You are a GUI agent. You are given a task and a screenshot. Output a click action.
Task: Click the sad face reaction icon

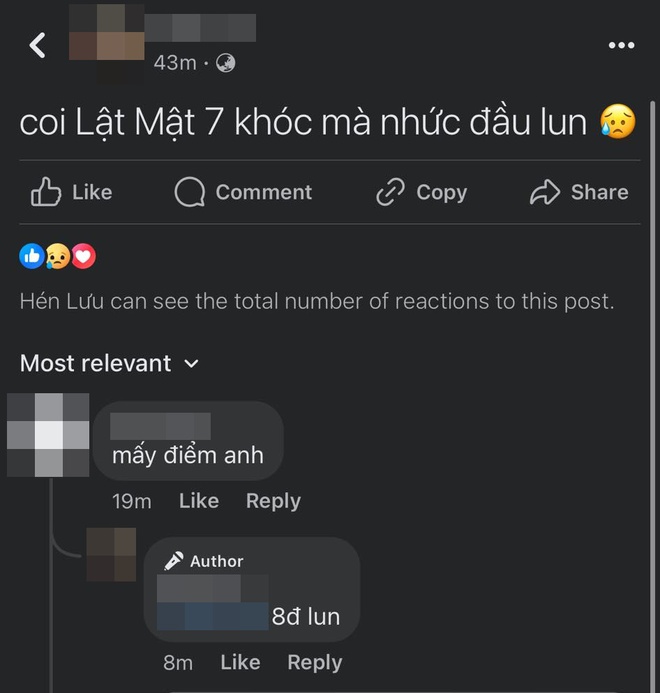[x=58, y=256]
